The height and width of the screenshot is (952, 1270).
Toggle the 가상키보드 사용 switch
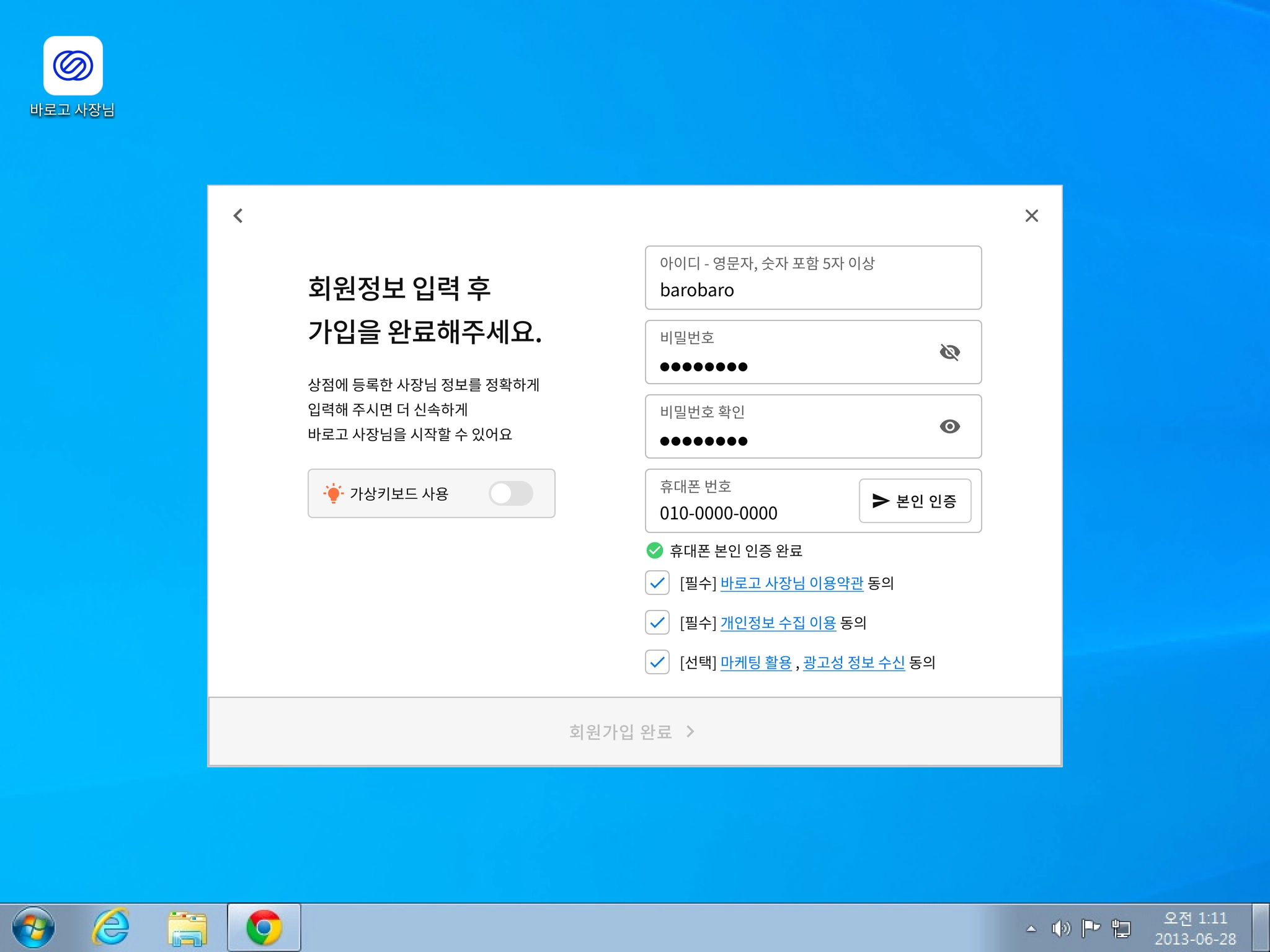[510, 493]
